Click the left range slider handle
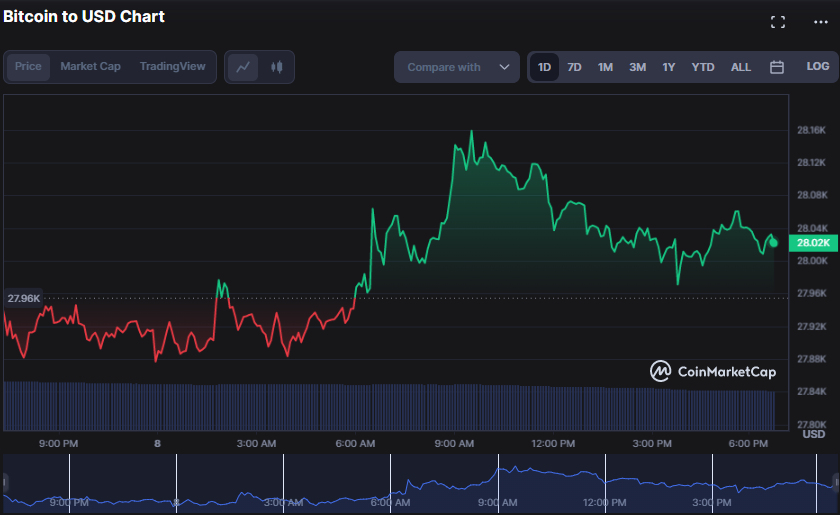Viewport: 840px width, 515px height. pyautogui.click(x=5, y=483)
